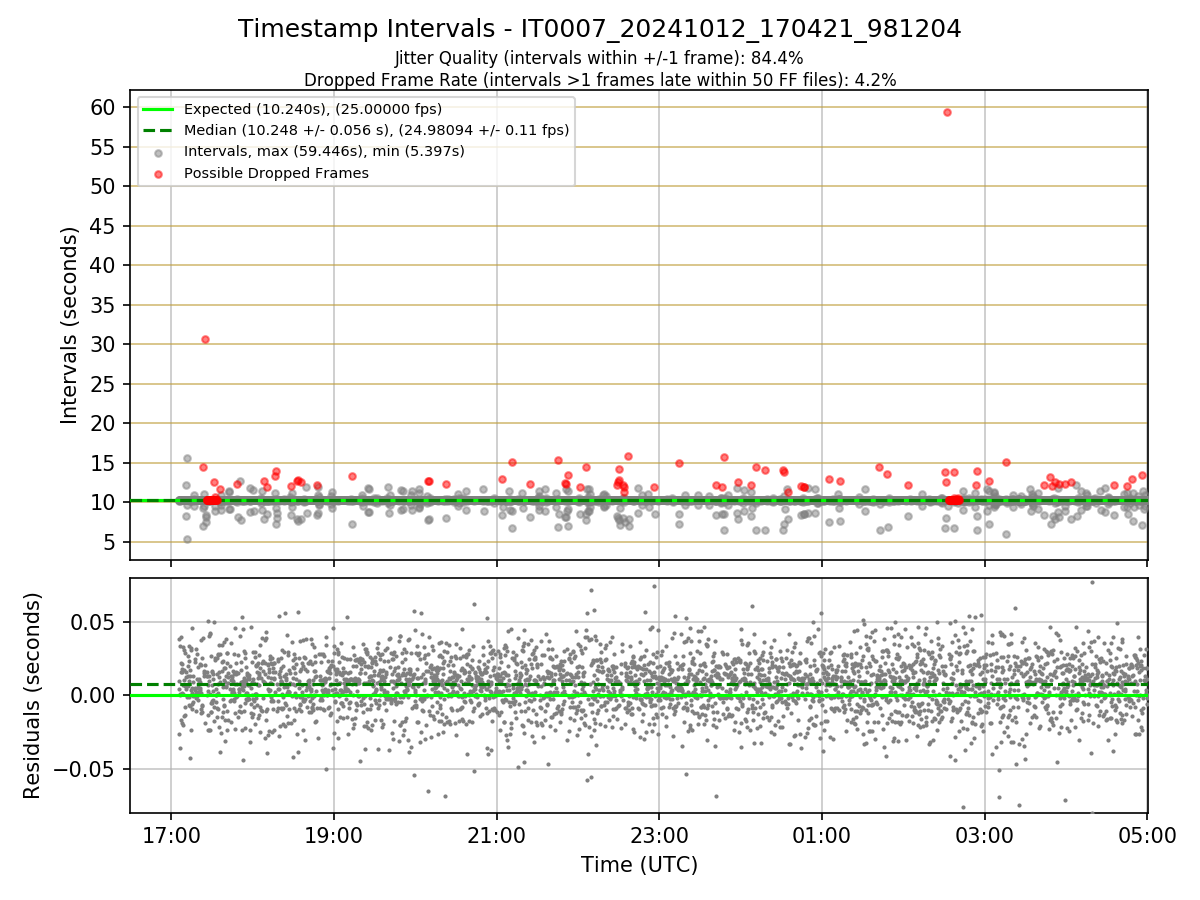Click the 45 tick on the intervals axis
Screen dimensions: 1200x900
click(x=105, y=226)
